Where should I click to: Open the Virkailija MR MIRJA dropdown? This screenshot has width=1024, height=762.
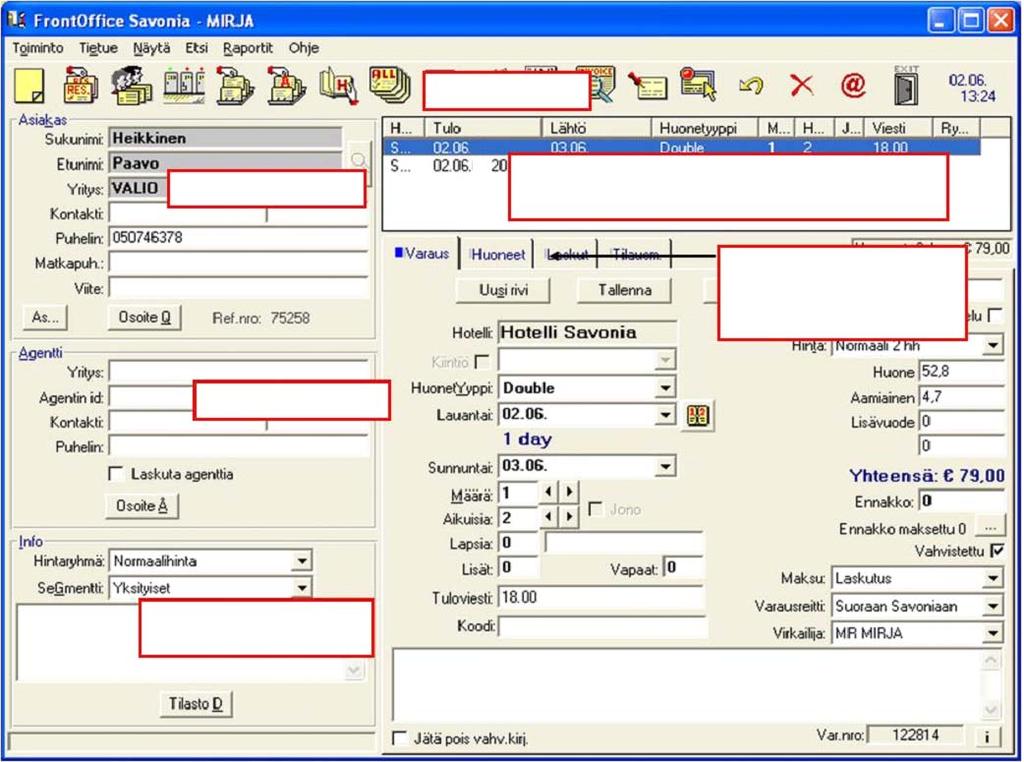click(x=993, y=633)
